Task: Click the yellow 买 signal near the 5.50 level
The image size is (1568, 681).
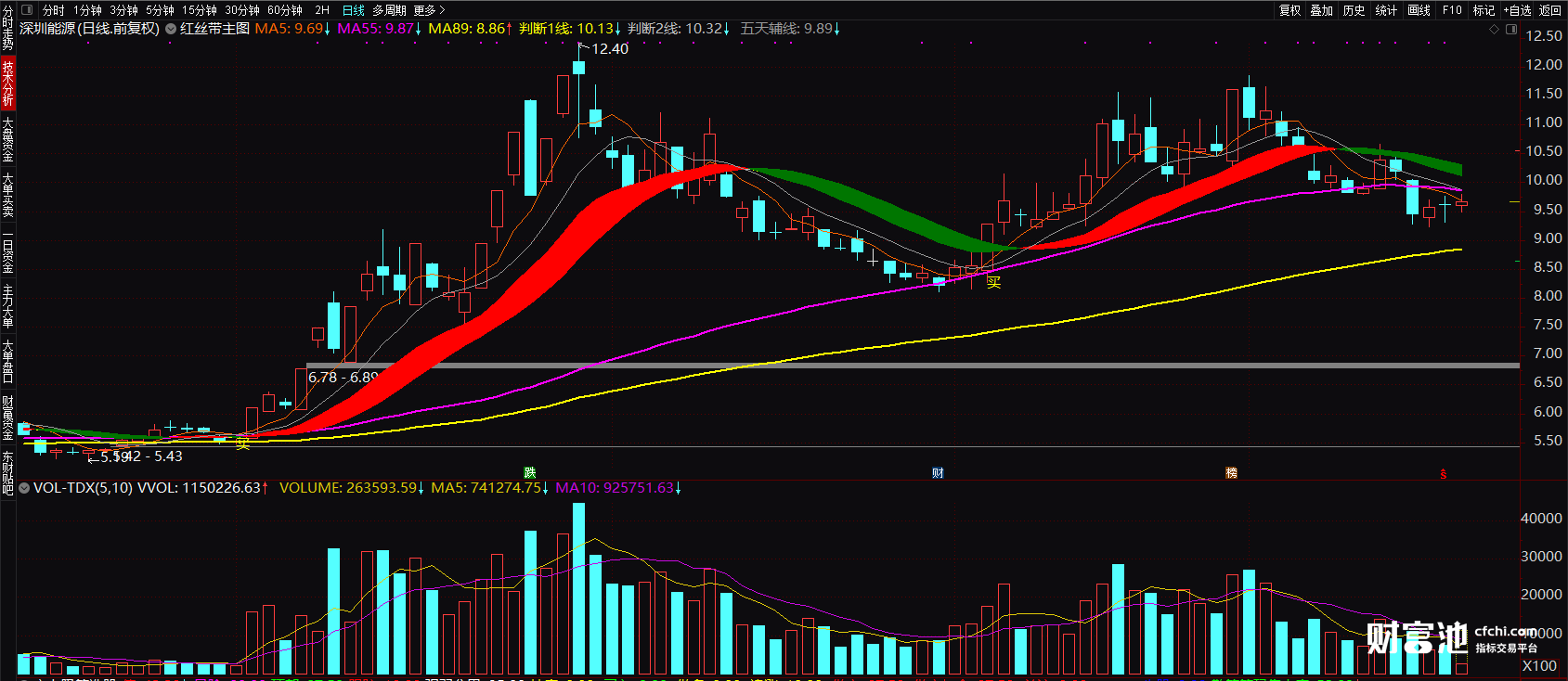Action: (242, 444)
